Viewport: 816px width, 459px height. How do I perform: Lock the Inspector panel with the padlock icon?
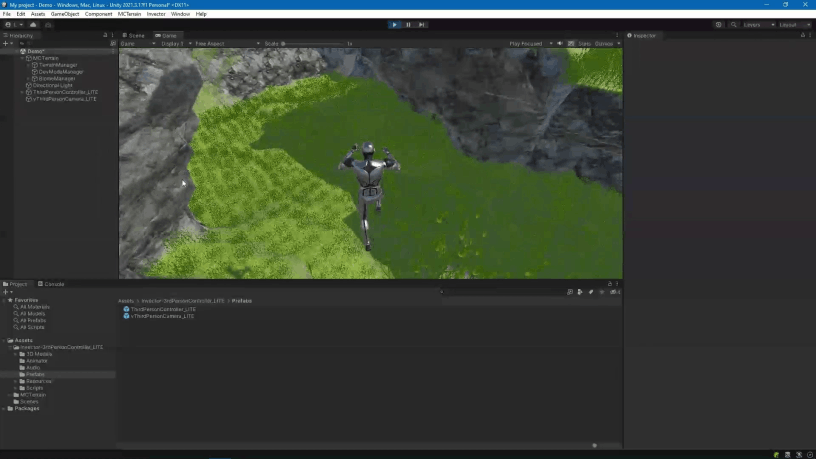pyautogui.click(x=802, y=35)
